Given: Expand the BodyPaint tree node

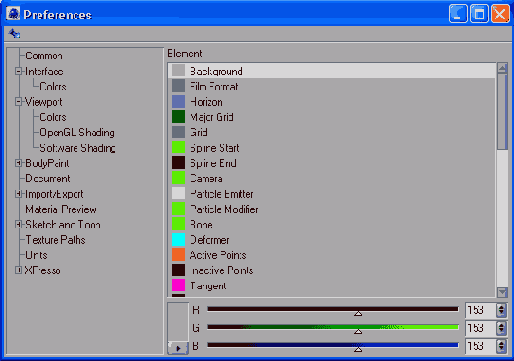Looking at the screenshot, I should pyautogui.click(x=18, y=163).
